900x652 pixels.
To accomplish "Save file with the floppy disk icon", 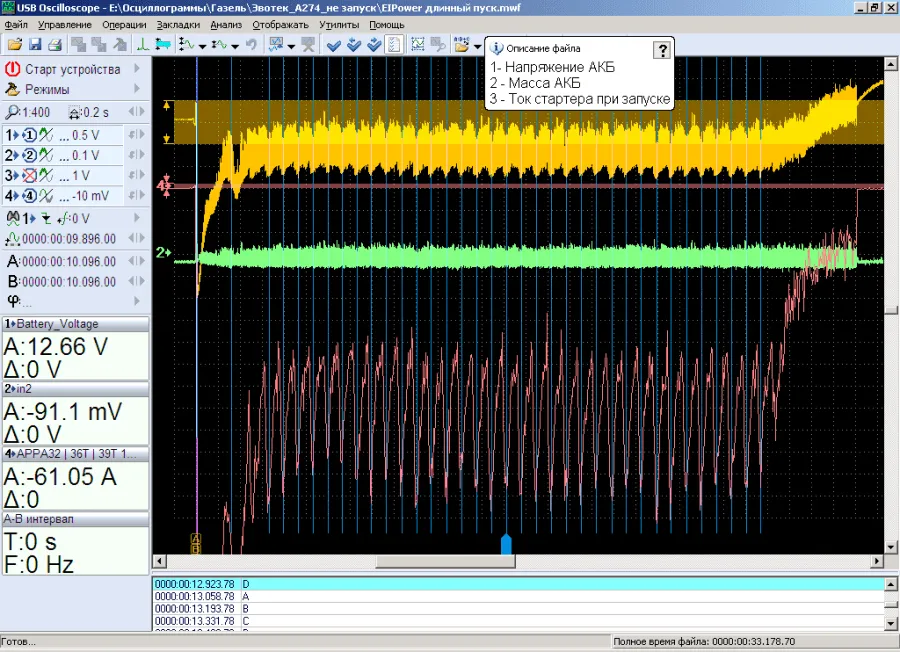I will pos(35,45).
